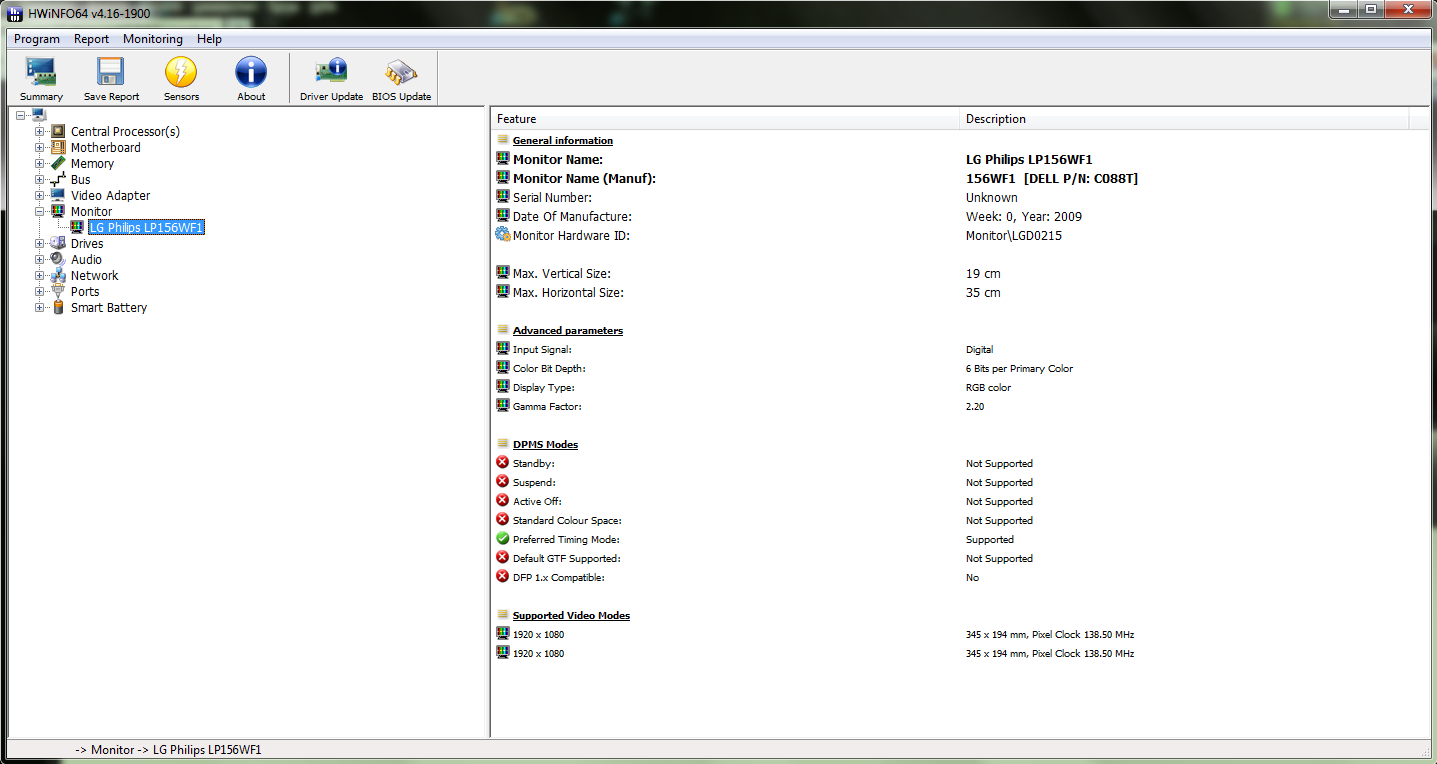Click the Feature column header

click(725, 119)
